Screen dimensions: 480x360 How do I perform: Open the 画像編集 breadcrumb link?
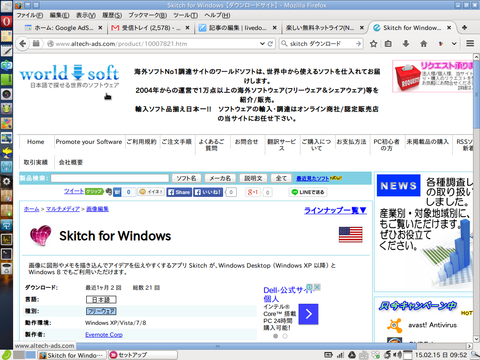coord(97,209)
